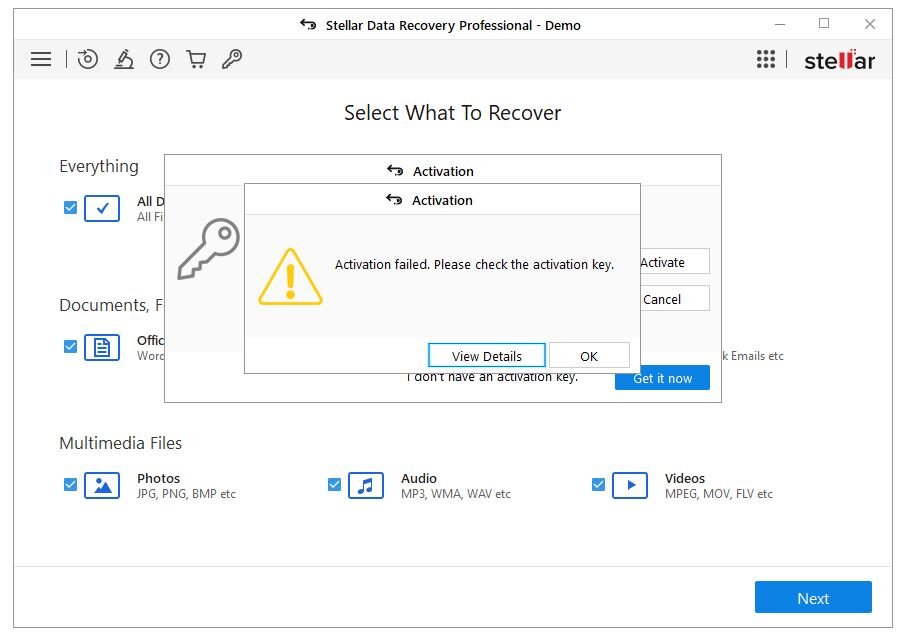Screen dimensions: 907x642
Task: Open the hamburger main menu
Action: (x=41, y=60)
